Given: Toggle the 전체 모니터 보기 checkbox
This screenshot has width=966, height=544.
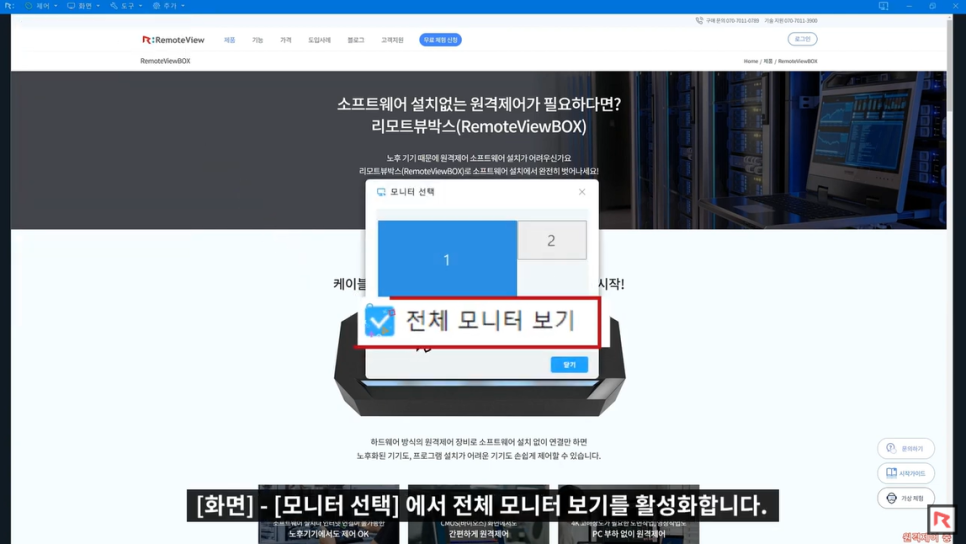Looking at the screenshot, I should pos(380,321).
